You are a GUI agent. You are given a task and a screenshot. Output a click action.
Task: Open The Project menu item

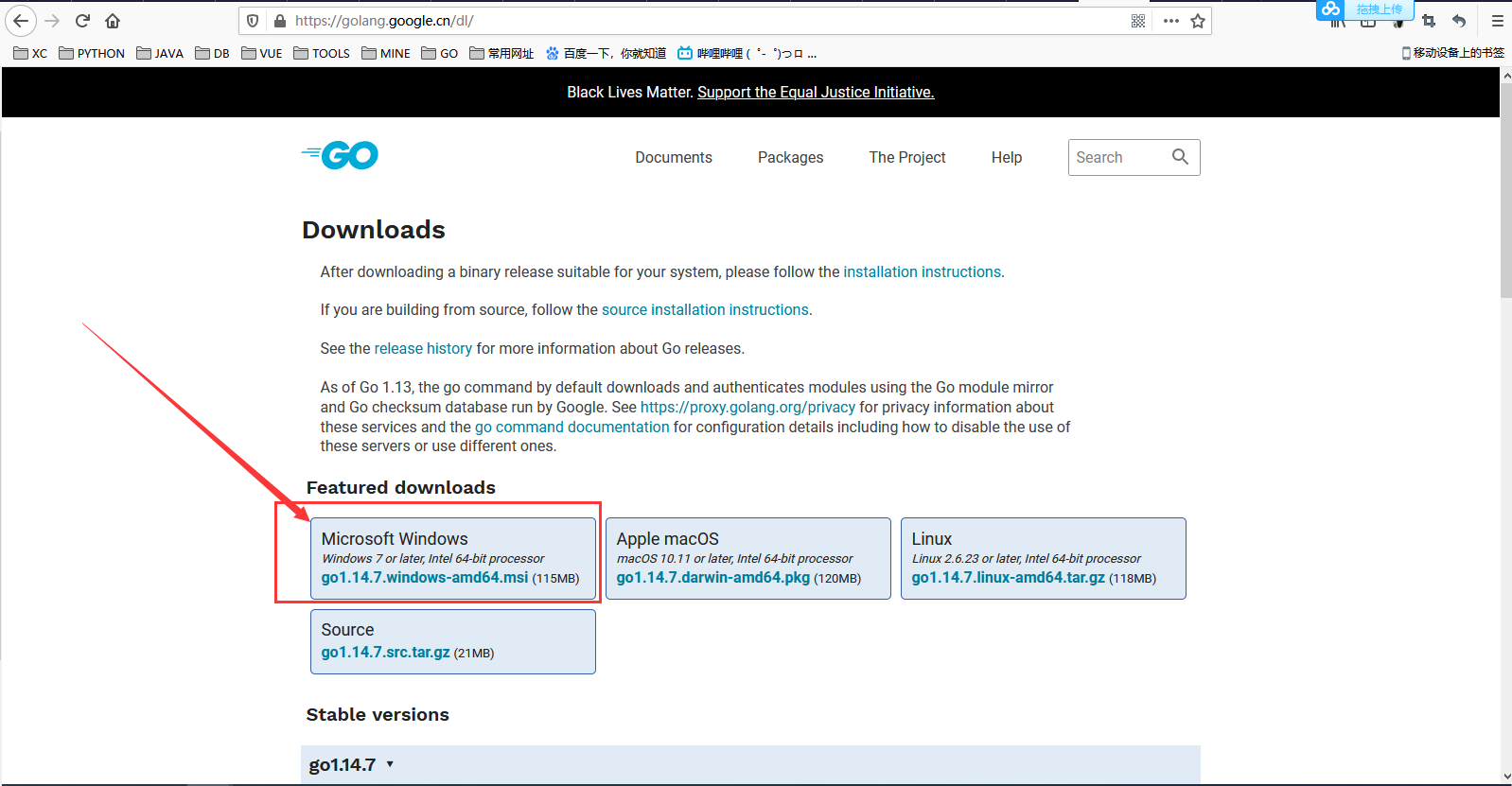[907, 157]
